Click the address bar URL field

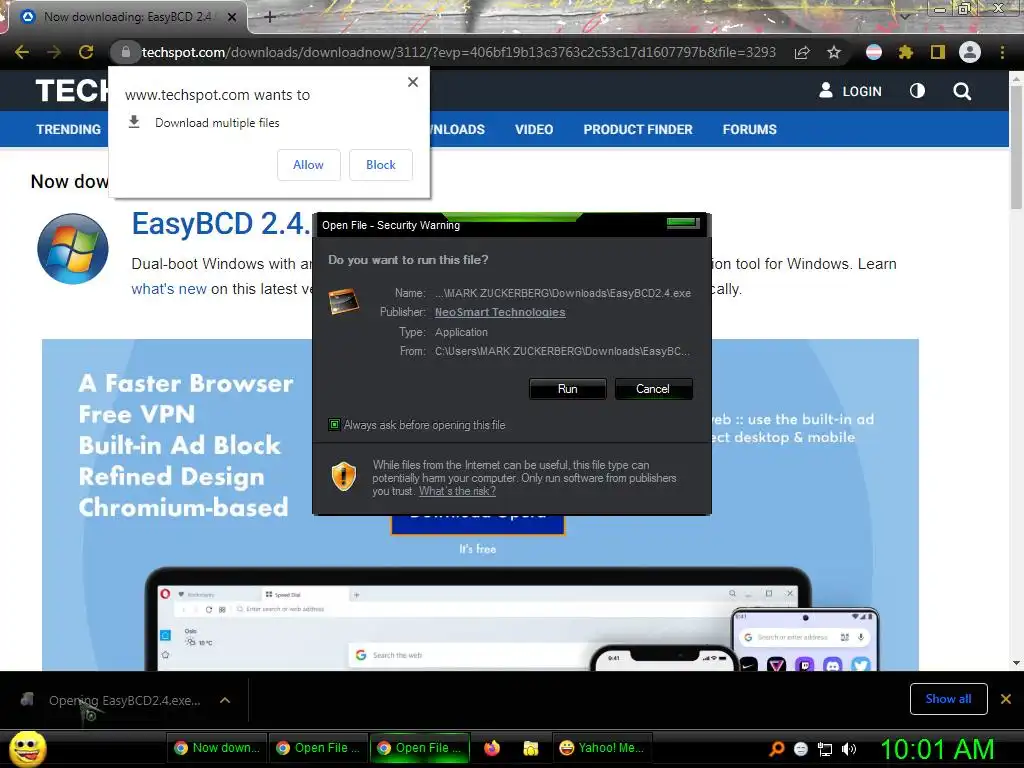(x=458, y=52)
